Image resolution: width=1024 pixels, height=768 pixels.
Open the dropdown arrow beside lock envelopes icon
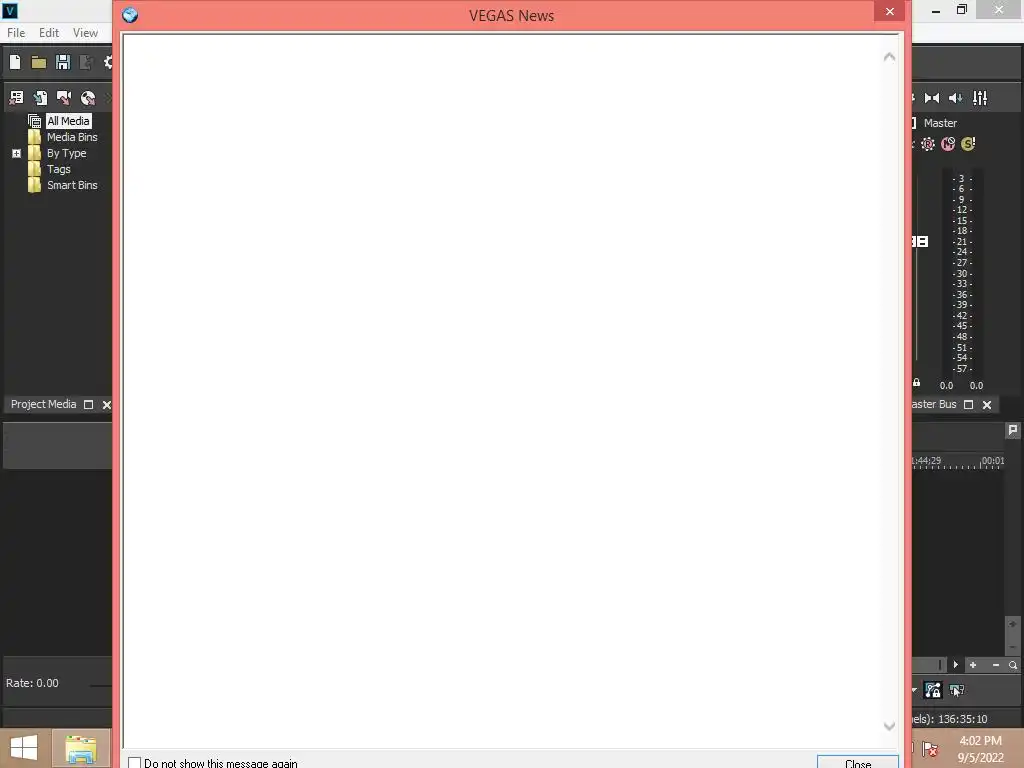914,690
